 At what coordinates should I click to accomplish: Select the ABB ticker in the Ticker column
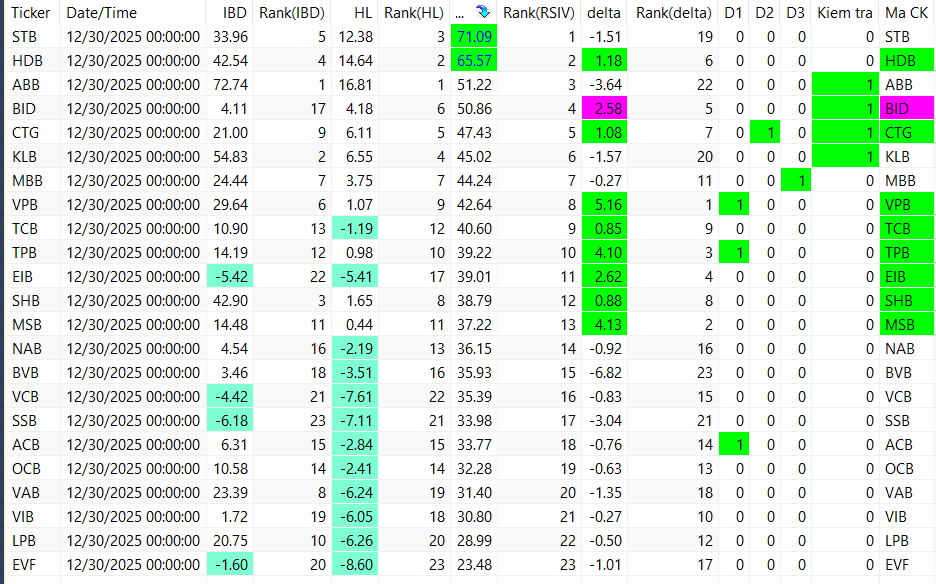click(x=26, y=85)
